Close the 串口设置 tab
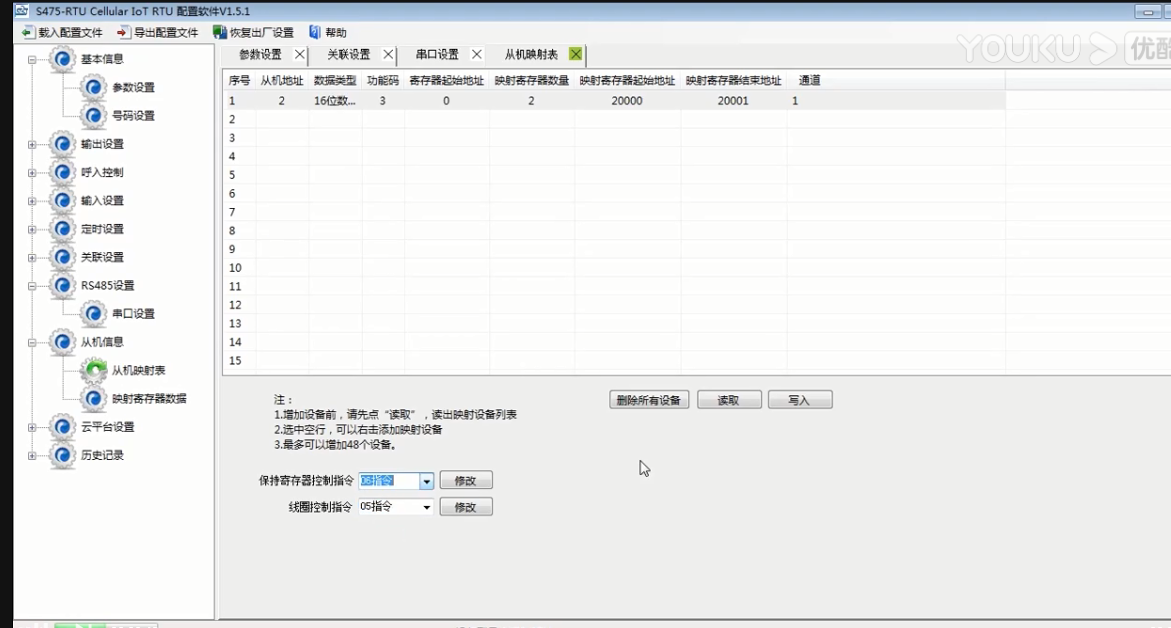 (x=476, y=54)
